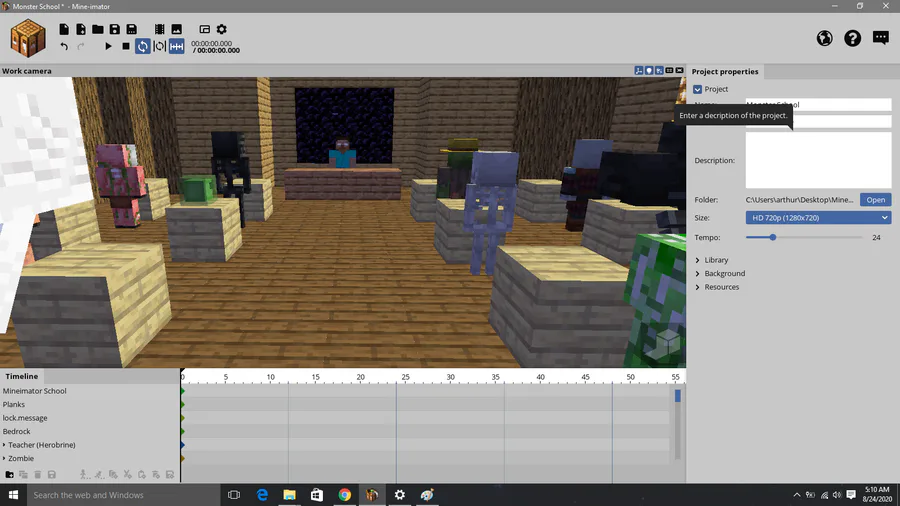Expand Teacher (Herobrine) tree arrow
Viewport: 900px width, 506px height.
(x=4, y=445)
